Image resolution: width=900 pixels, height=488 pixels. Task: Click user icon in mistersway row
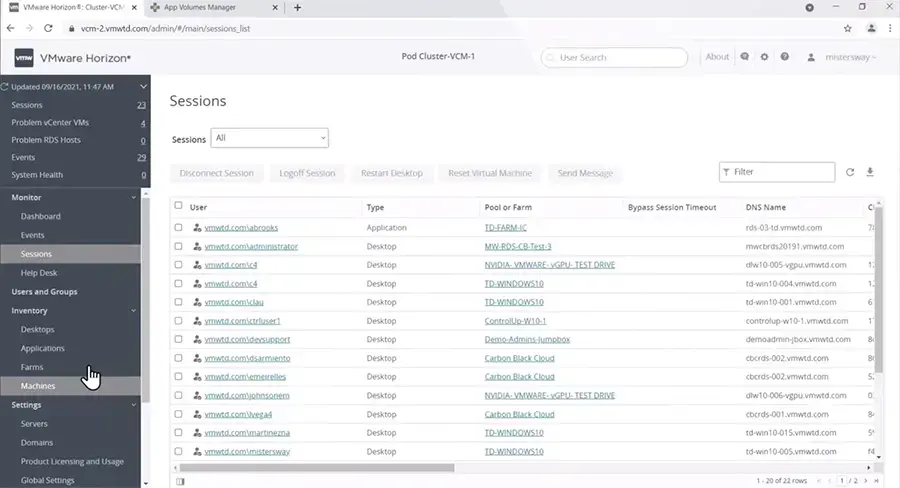coord(197,452)
